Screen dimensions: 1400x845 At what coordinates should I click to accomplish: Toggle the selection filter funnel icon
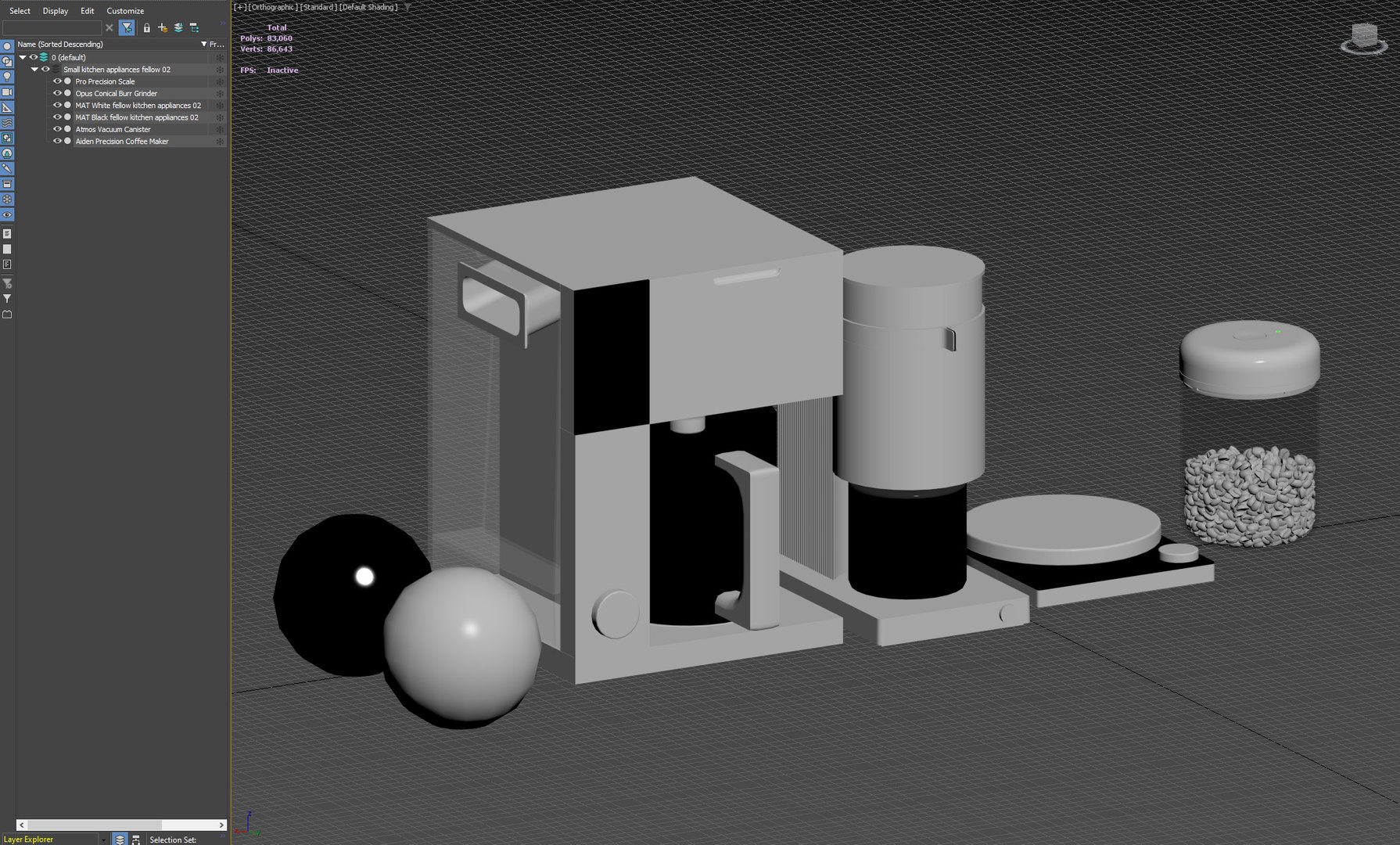(127, 27)
